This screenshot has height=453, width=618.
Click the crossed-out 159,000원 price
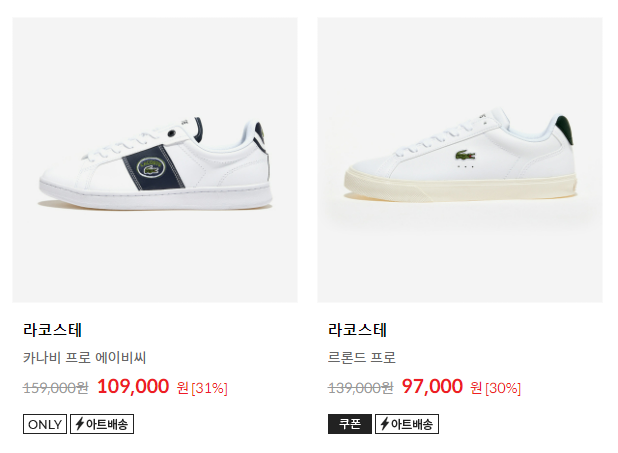(x=56, y=388)
